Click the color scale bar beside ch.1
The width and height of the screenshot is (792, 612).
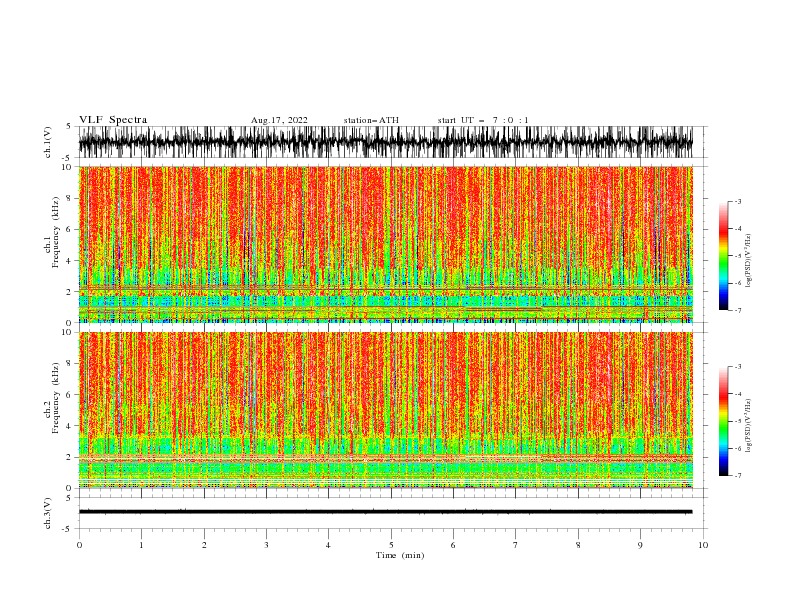(x=724, y=256)
